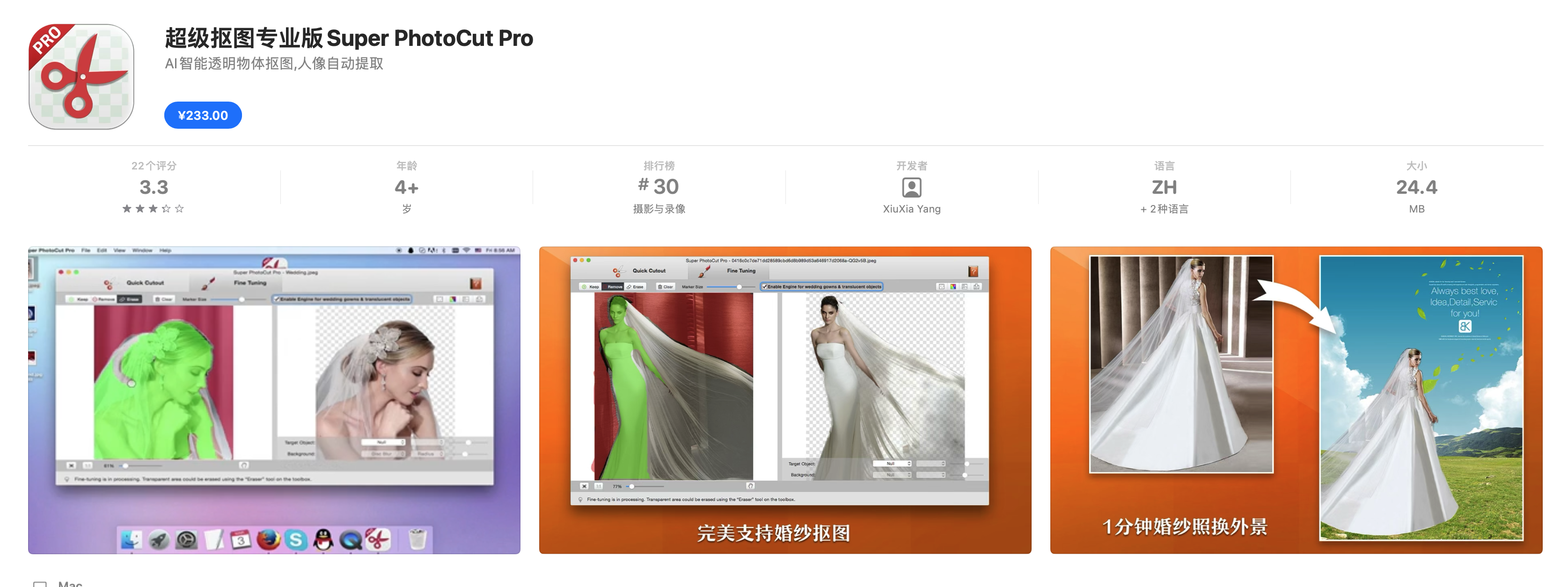Click the 4+ age rating badge
Image resolution: width=1568 pixels, height=587 pixels.
(406, 187)
